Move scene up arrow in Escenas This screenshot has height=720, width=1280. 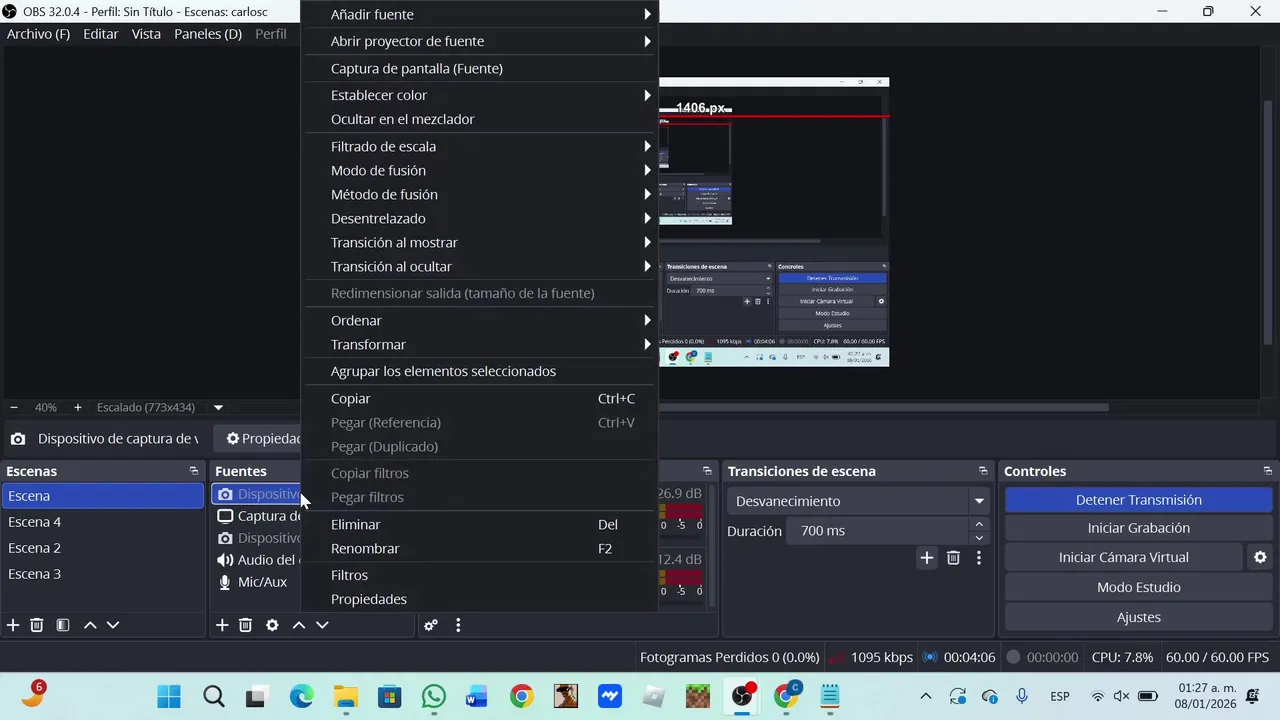tap(90, 625)
